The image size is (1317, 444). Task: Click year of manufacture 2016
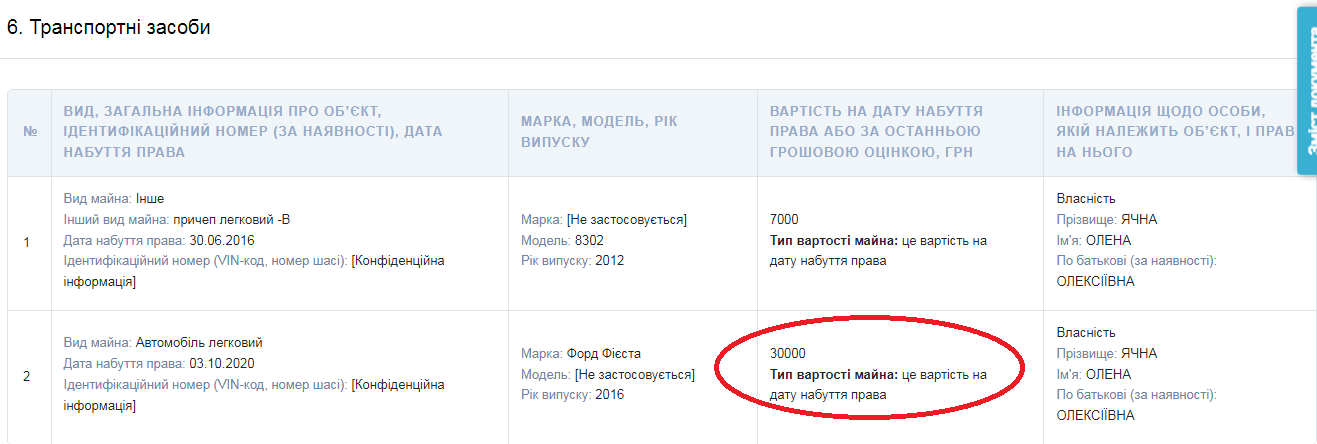608,395
